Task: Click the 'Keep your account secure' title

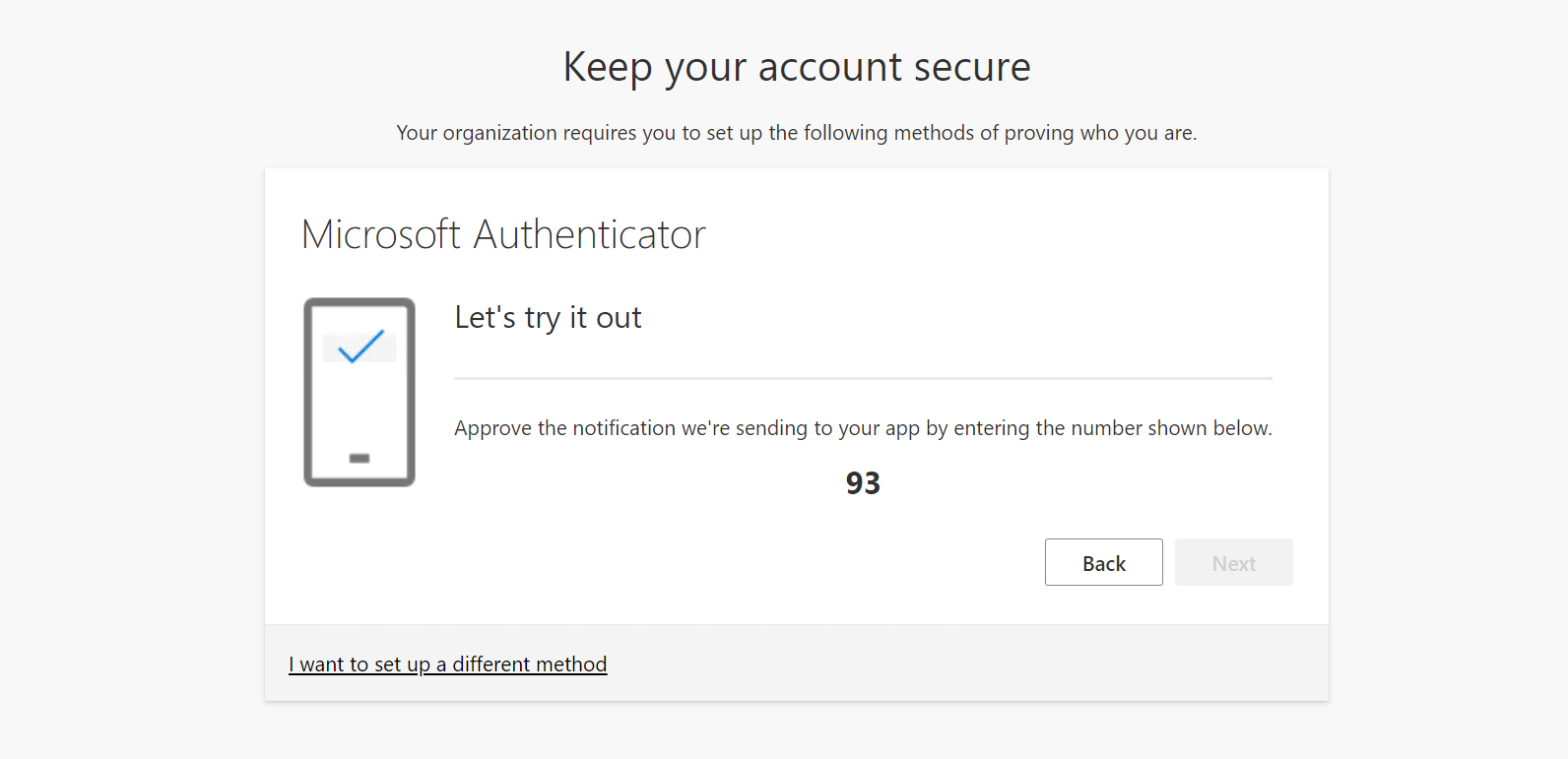Action: [x=797, y=67]
